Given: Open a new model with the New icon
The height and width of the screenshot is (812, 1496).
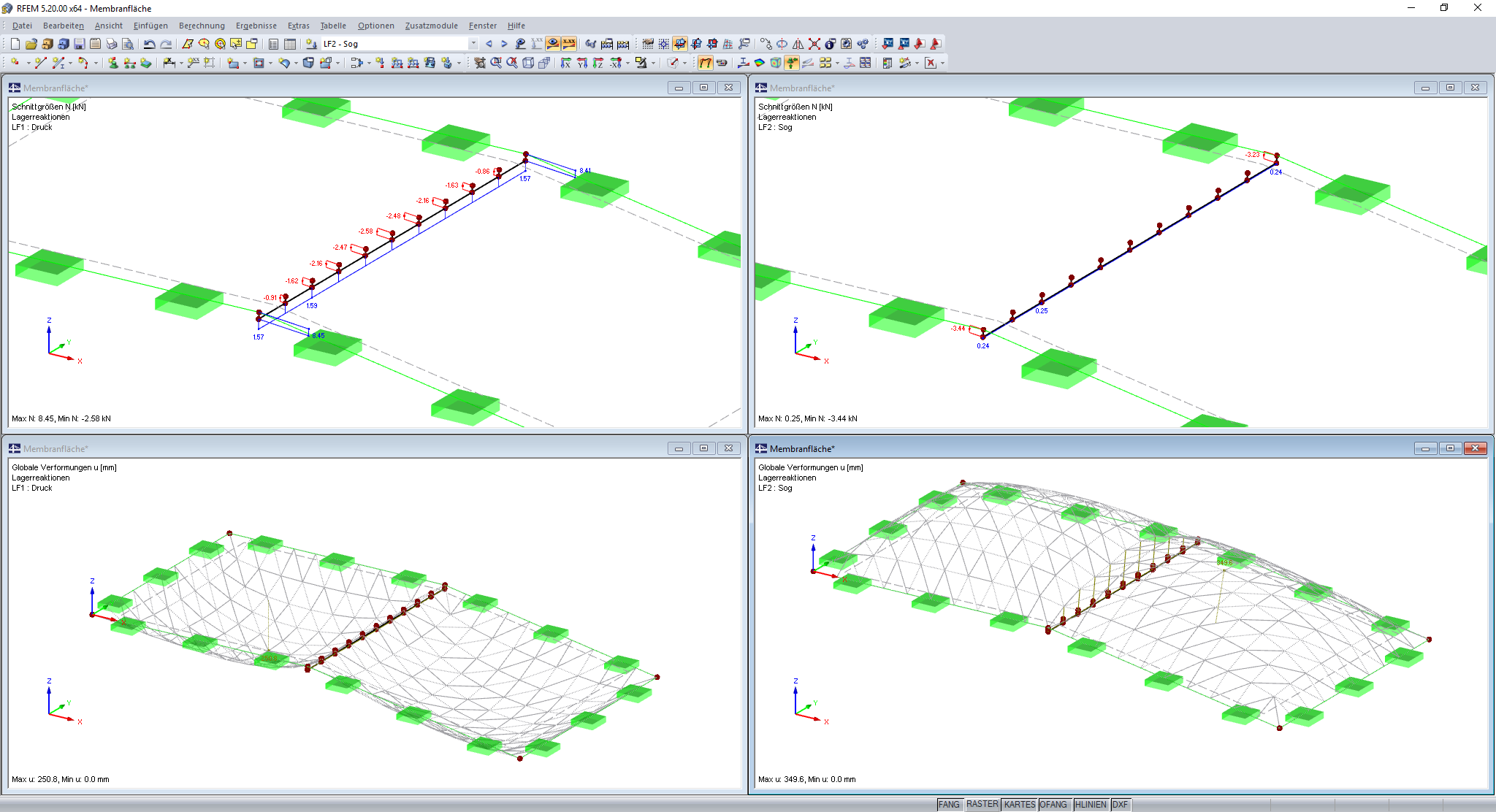Looking at the screenshot, I should click(x=15, y=43).
